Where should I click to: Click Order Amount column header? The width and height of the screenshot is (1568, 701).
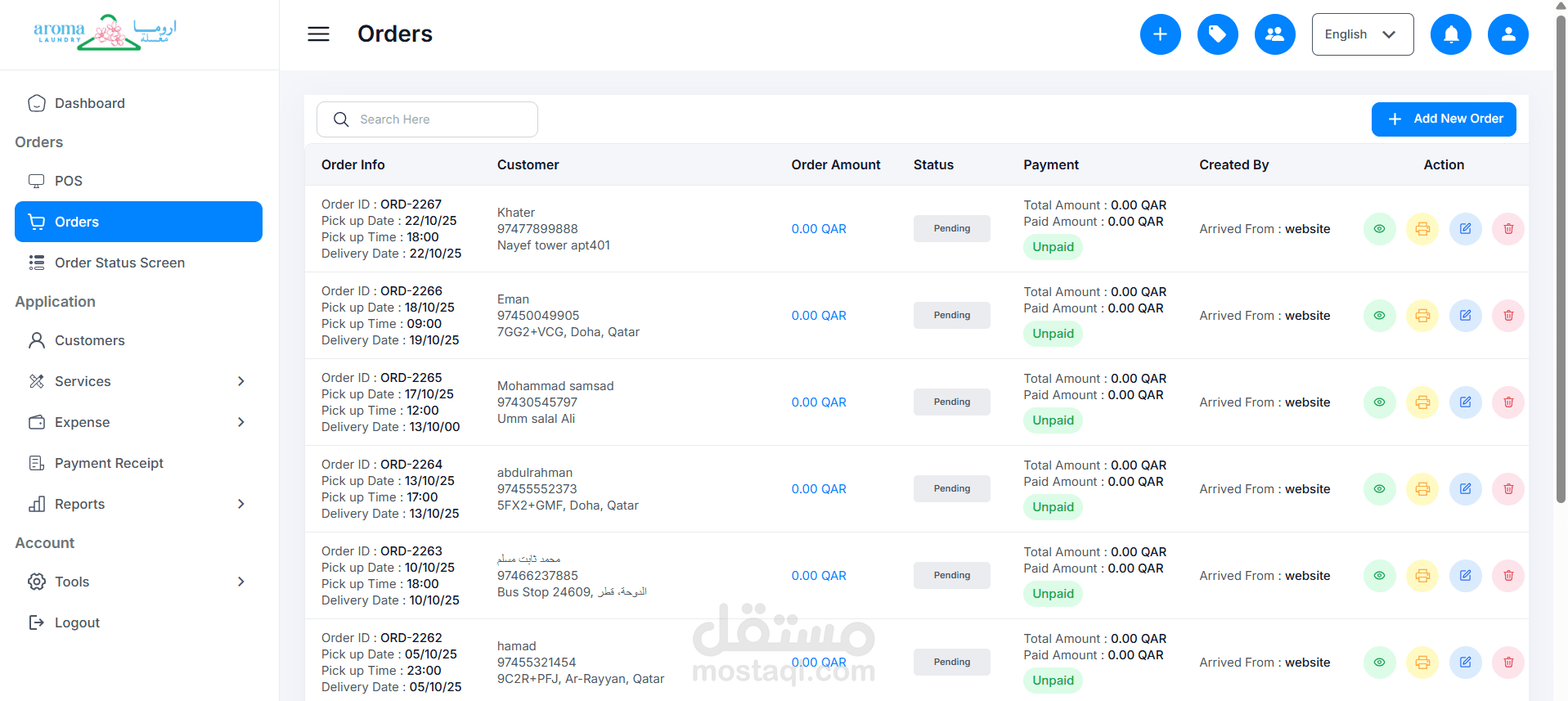(x=836, y=165)
